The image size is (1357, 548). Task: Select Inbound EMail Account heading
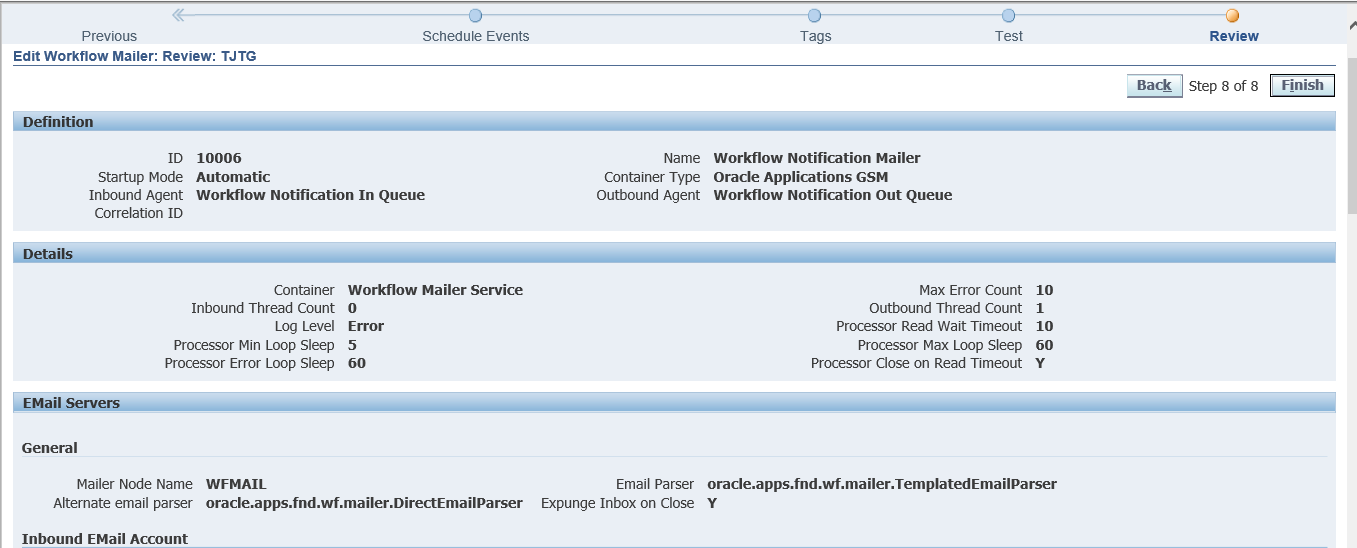click(105, 539)
